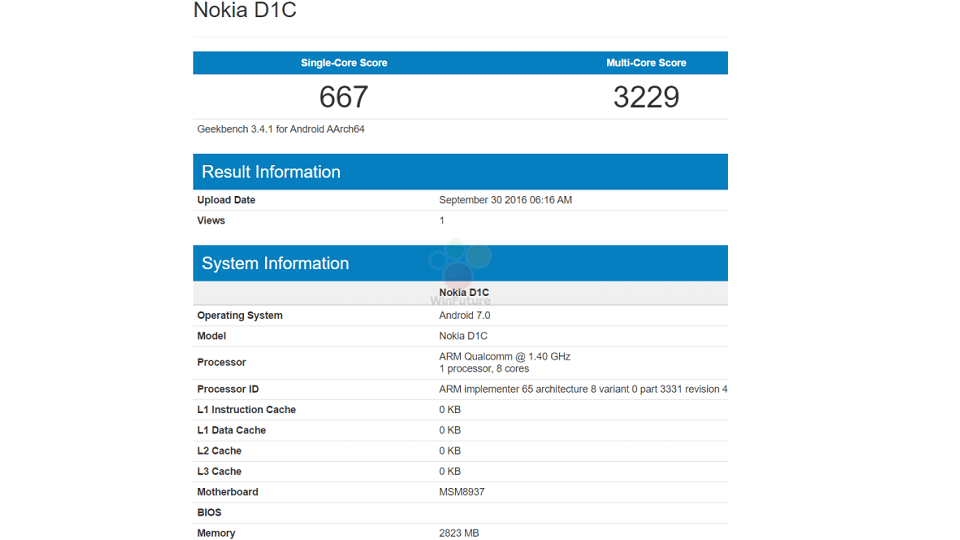
Task: Click the Multi-Core Score header
Action: coord(646,63)
